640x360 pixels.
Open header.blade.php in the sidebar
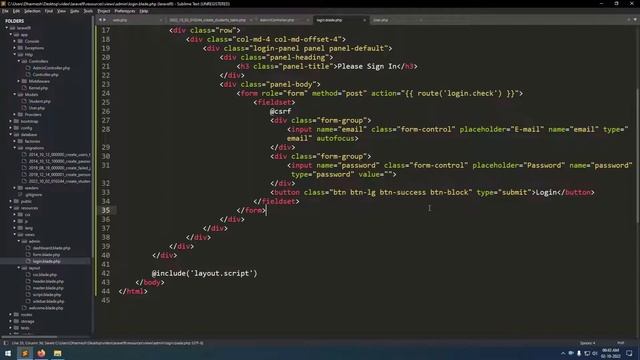(x=48, y=281)
